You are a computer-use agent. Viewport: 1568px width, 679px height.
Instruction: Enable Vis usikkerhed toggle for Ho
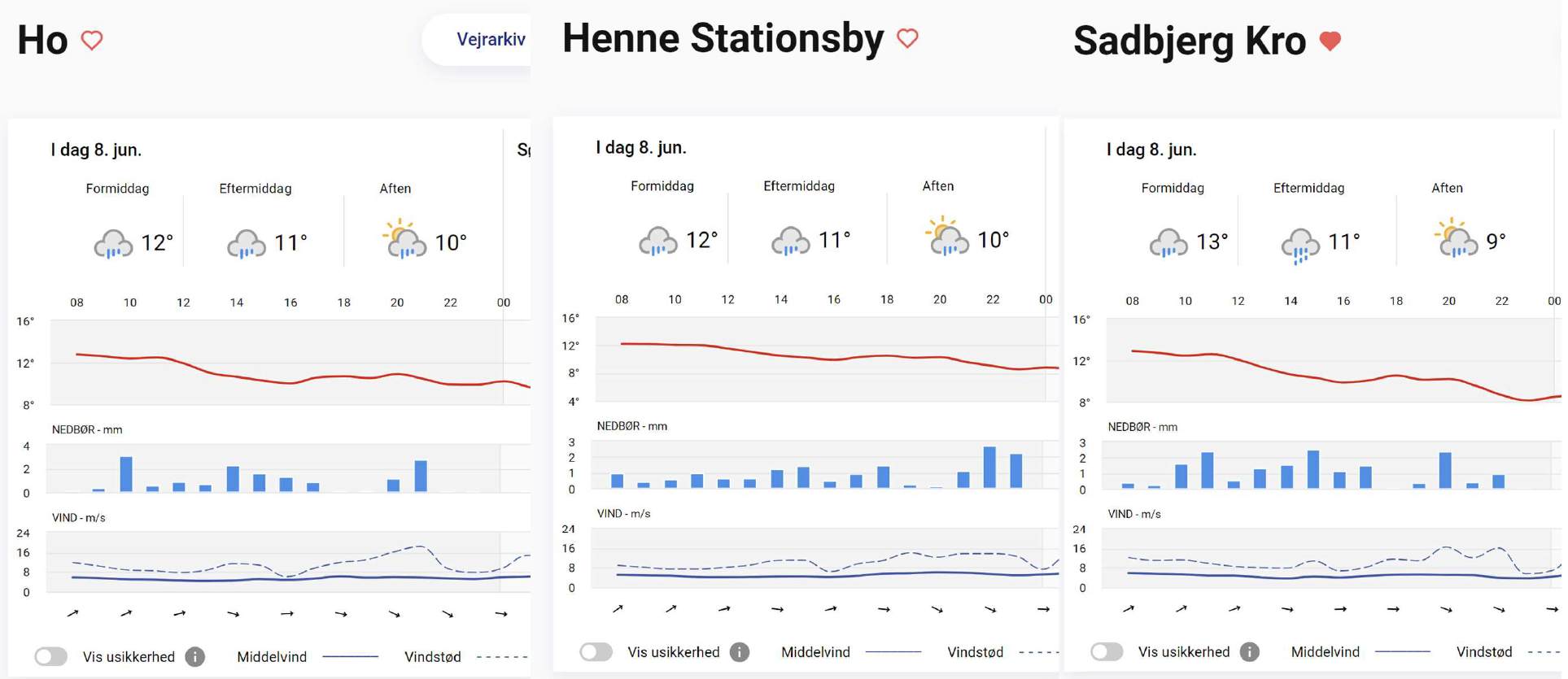50,656
